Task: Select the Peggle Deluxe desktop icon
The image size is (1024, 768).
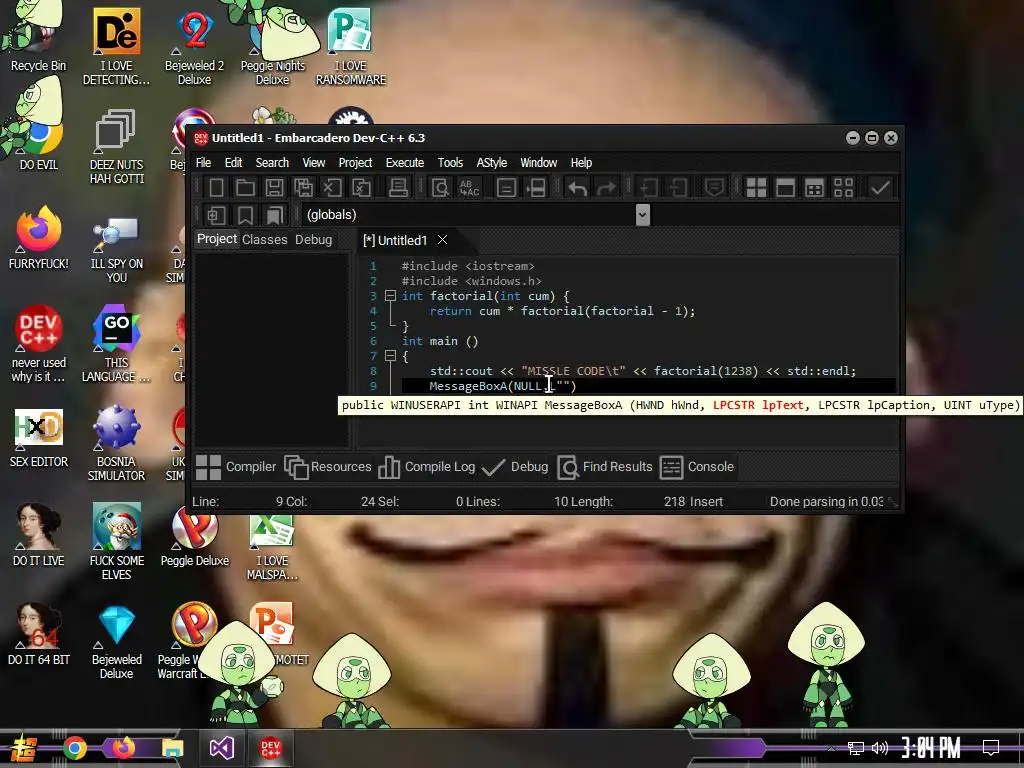Action: point(195,539)
